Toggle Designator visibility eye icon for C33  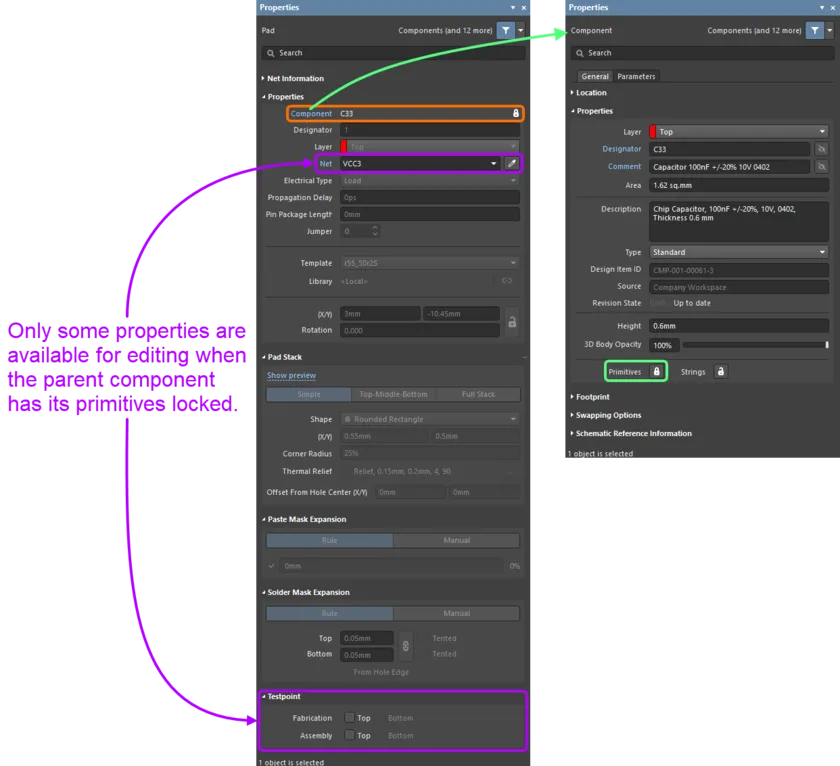[821, 149]
